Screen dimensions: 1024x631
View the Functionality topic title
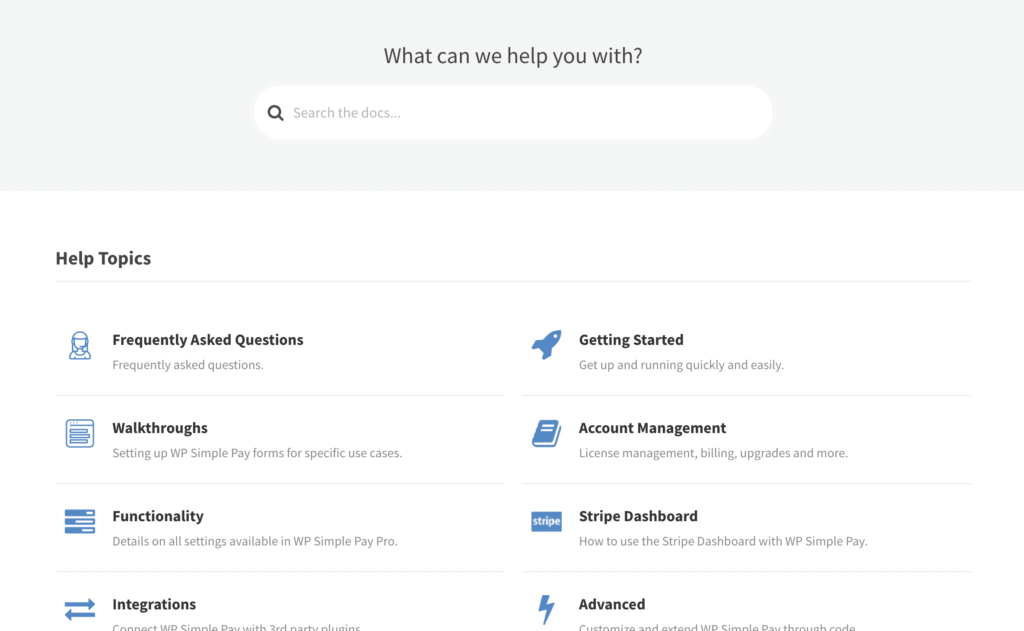click(158, 516)
